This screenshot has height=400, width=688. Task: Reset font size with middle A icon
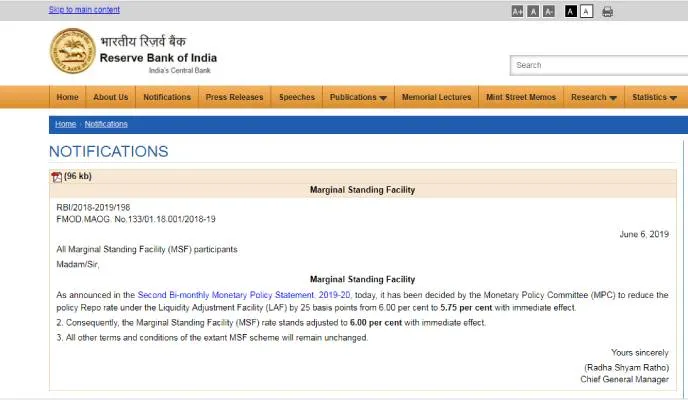tap(533, 12)
